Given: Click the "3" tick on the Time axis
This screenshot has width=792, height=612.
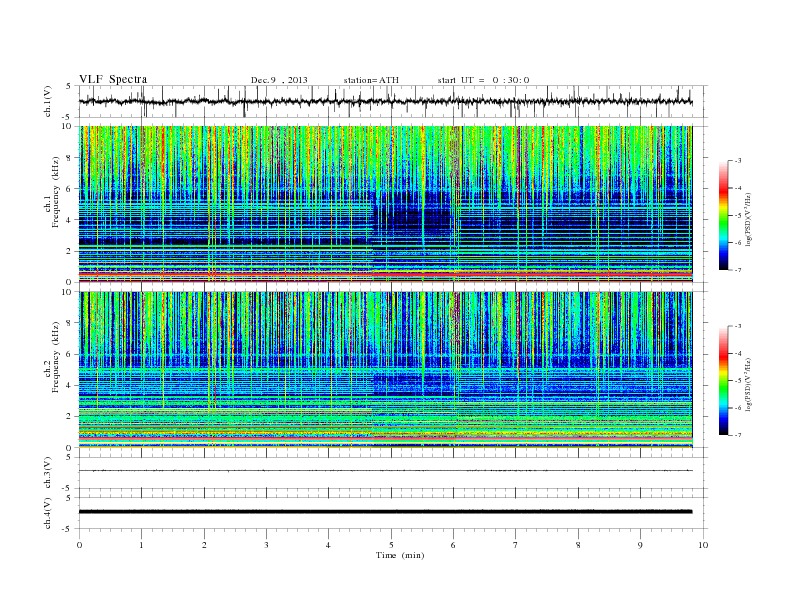Looking at the screenshot, I should (x=266, y=545).
